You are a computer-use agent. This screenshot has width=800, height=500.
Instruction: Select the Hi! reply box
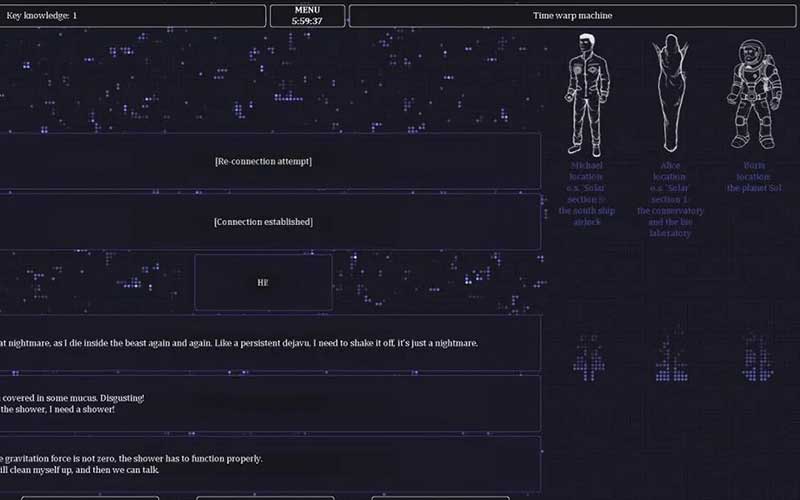(x=263, y=282)
